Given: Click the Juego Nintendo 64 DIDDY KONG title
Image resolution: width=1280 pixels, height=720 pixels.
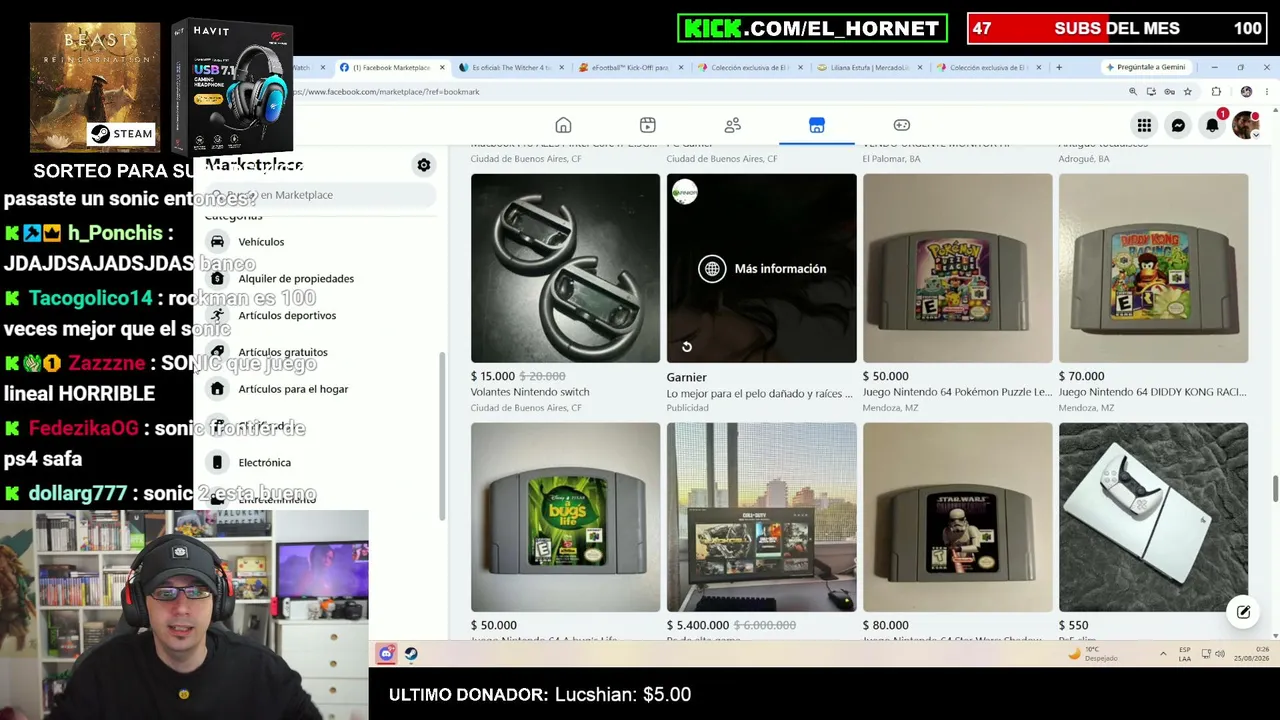Looking at the screenshot, I should 1153,392.
